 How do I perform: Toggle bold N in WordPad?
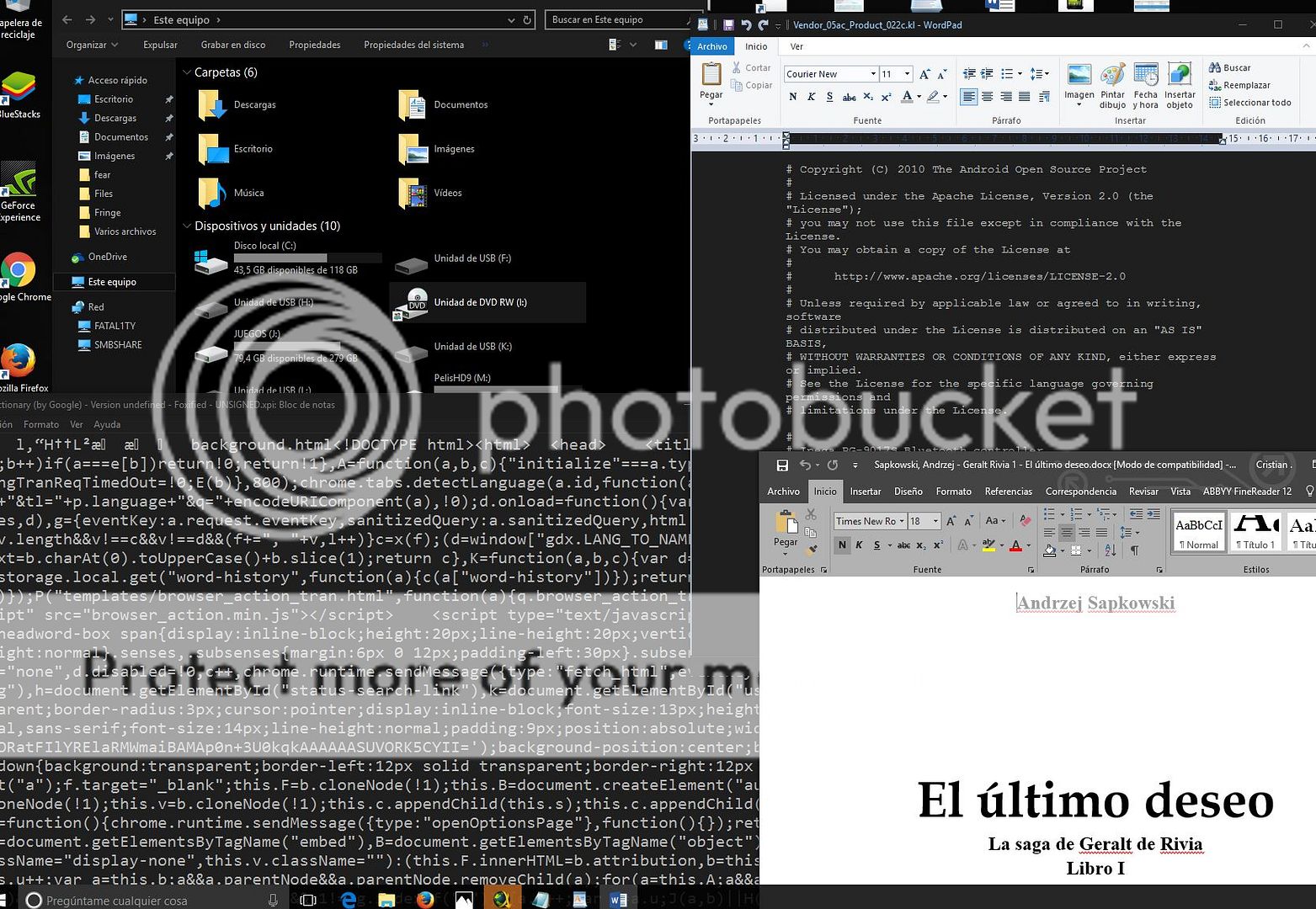pyautogui.click(x=793, y=97)
